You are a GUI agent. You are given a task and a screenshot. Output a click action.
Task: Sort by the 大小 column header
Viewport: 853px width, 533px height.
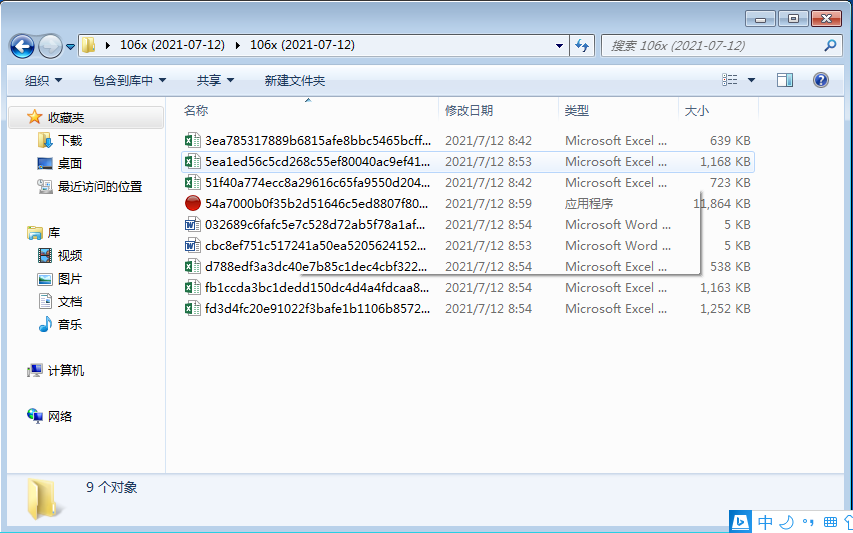[x=696, y=110]
